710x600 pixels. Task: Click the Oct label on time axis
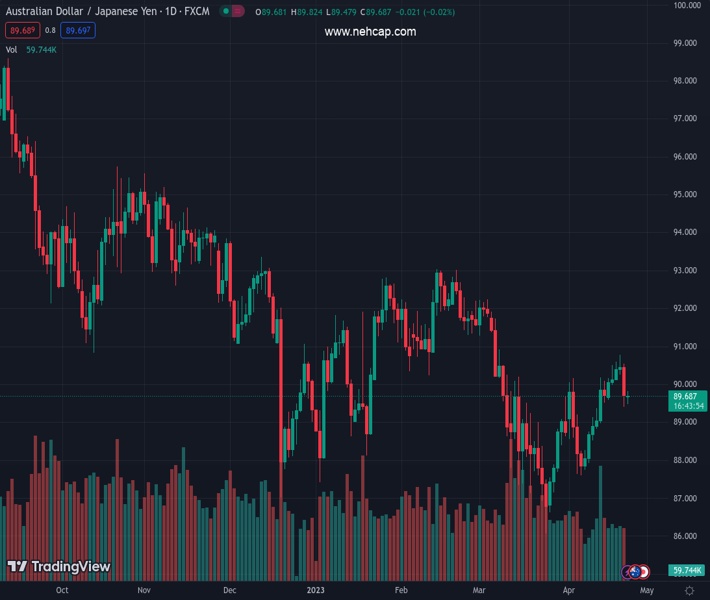[x=62, y=590]
